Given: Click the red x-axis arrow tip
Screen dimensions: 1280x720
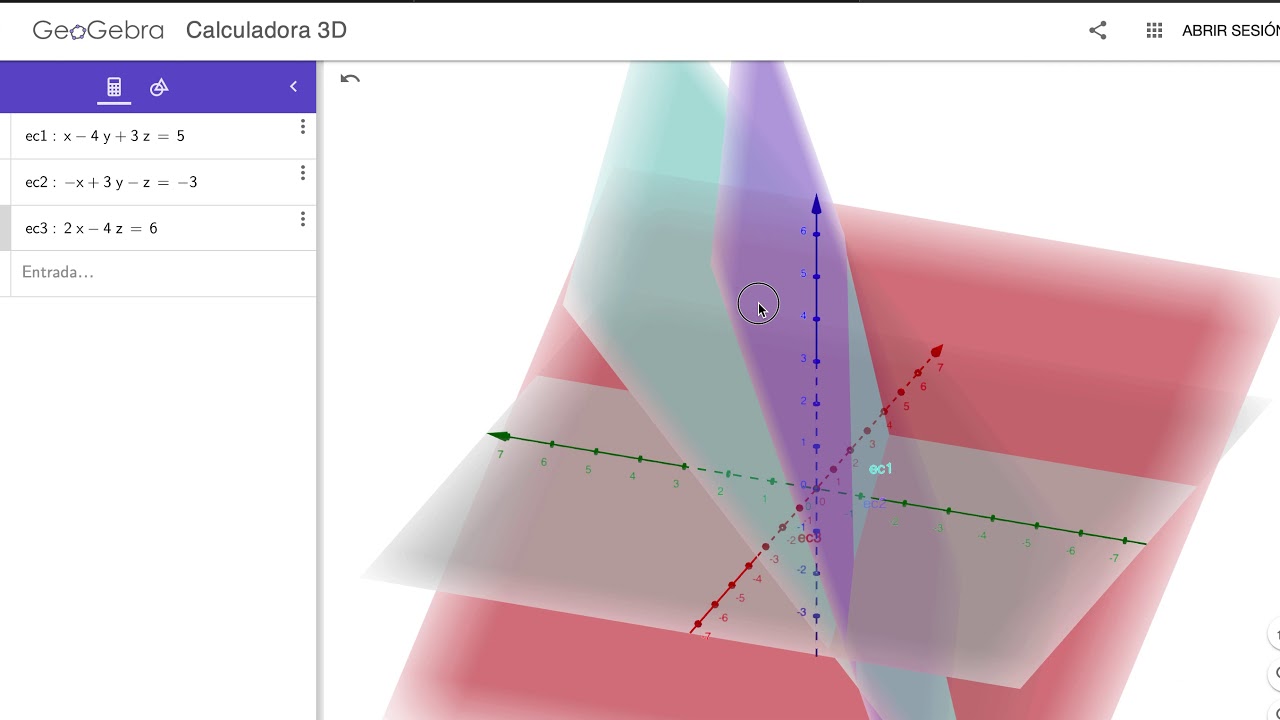Looking at the screenshot, I should pos(937,350).
